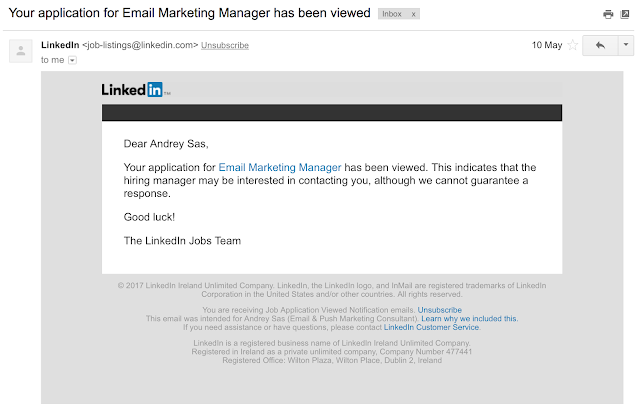The height and width of the screenshot is (414, 640).
Task: Remove the Inbox label with x
Action: click(413, 14)
